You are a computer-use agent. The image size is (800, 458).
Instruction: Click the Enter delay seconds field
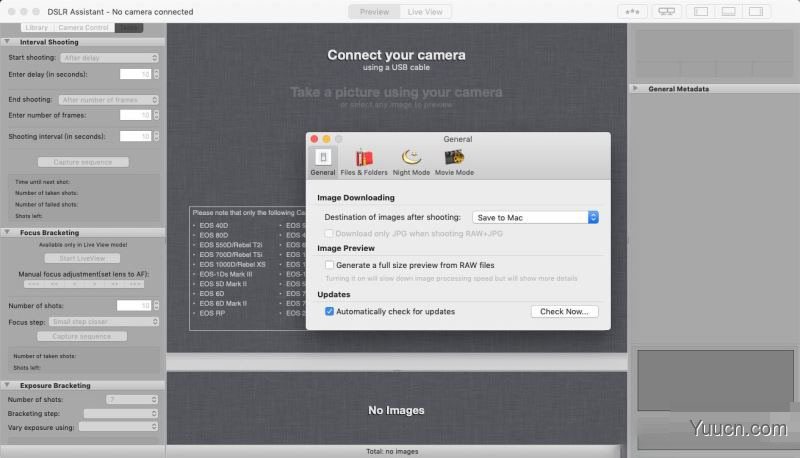(135, 74)
